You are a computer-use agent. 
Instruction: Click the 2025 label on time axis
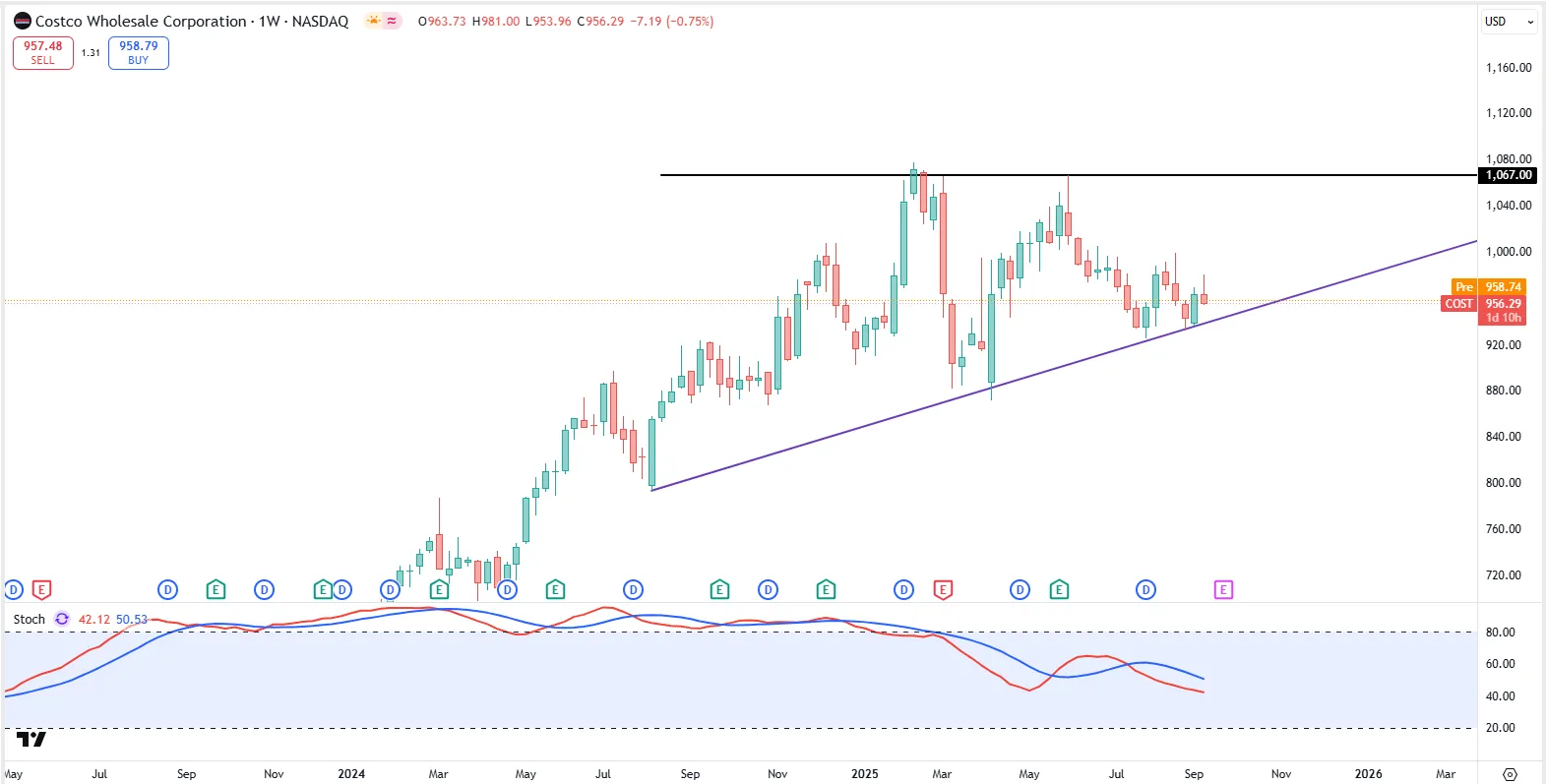point(865,774)
